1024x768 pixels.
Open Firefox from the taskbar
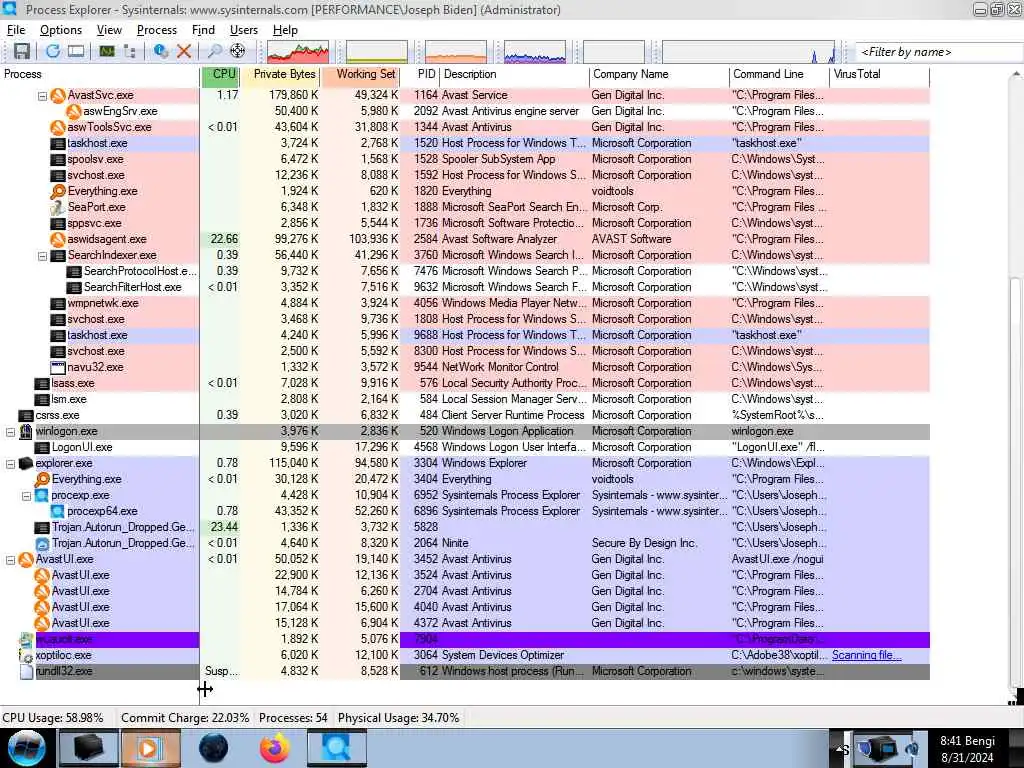click(275, 748)
